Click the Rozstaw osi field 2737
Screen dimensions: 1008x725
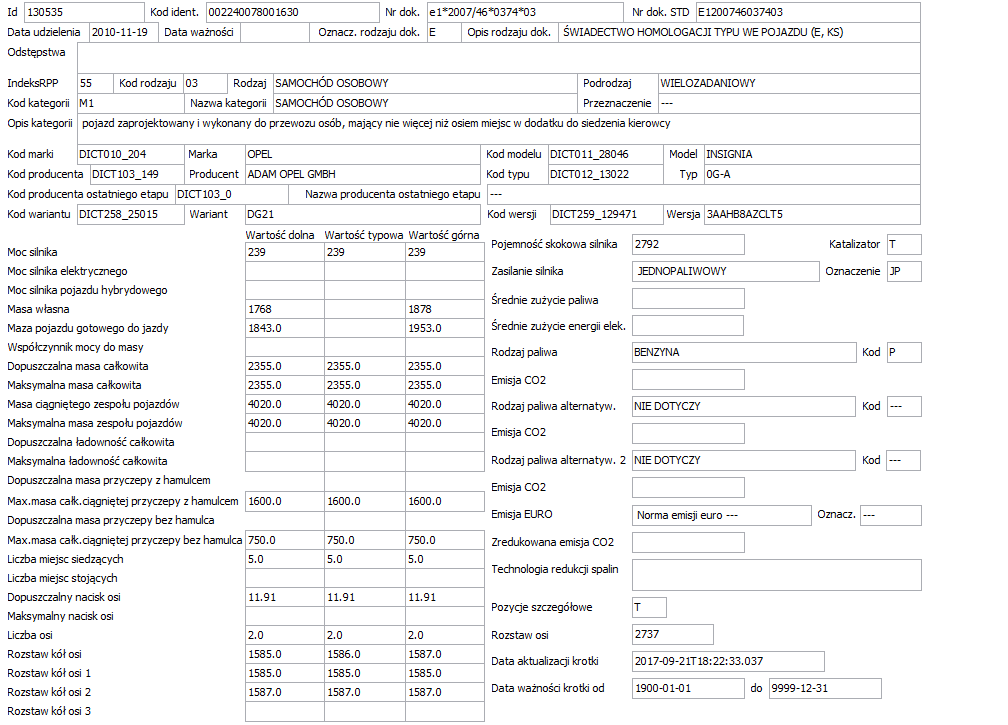pos(672,634)
